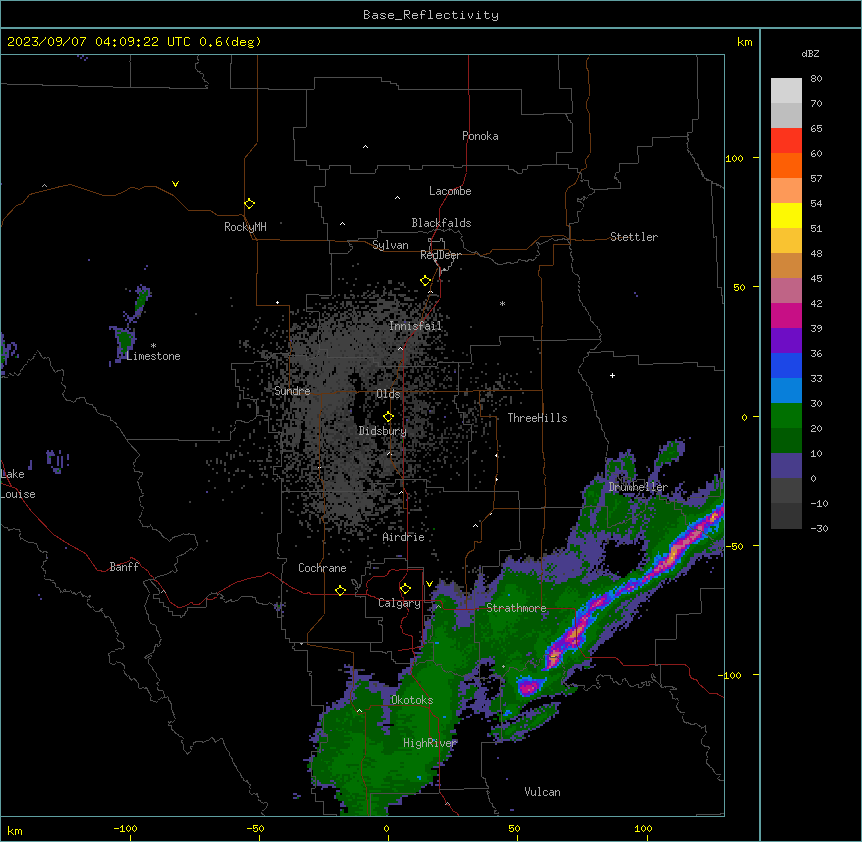The width and height of the screenshot is (862, 842).
Task: Click the dBZ legend heading
Action: (810, 53)
